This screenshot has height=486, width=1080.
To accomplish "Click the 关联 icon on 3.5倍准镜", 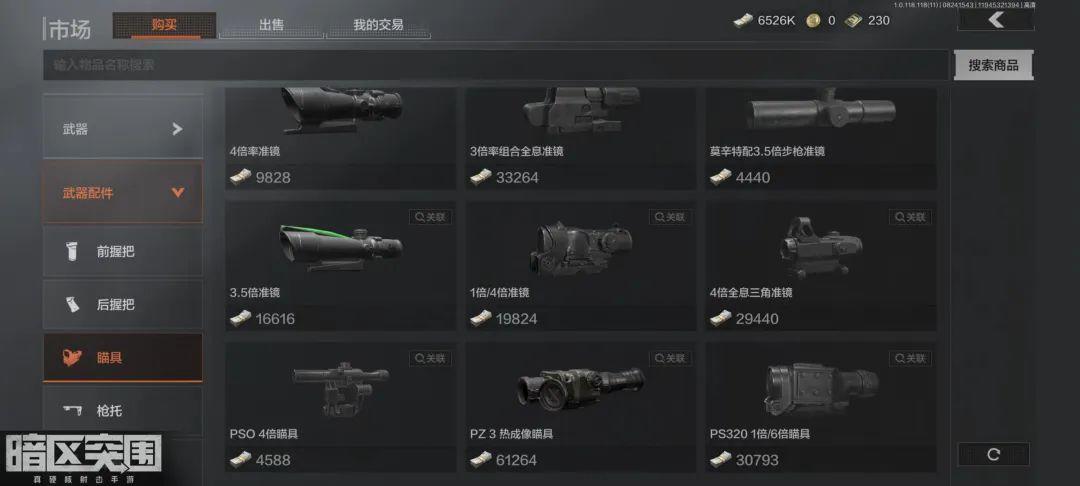I will tap(430, 217).
